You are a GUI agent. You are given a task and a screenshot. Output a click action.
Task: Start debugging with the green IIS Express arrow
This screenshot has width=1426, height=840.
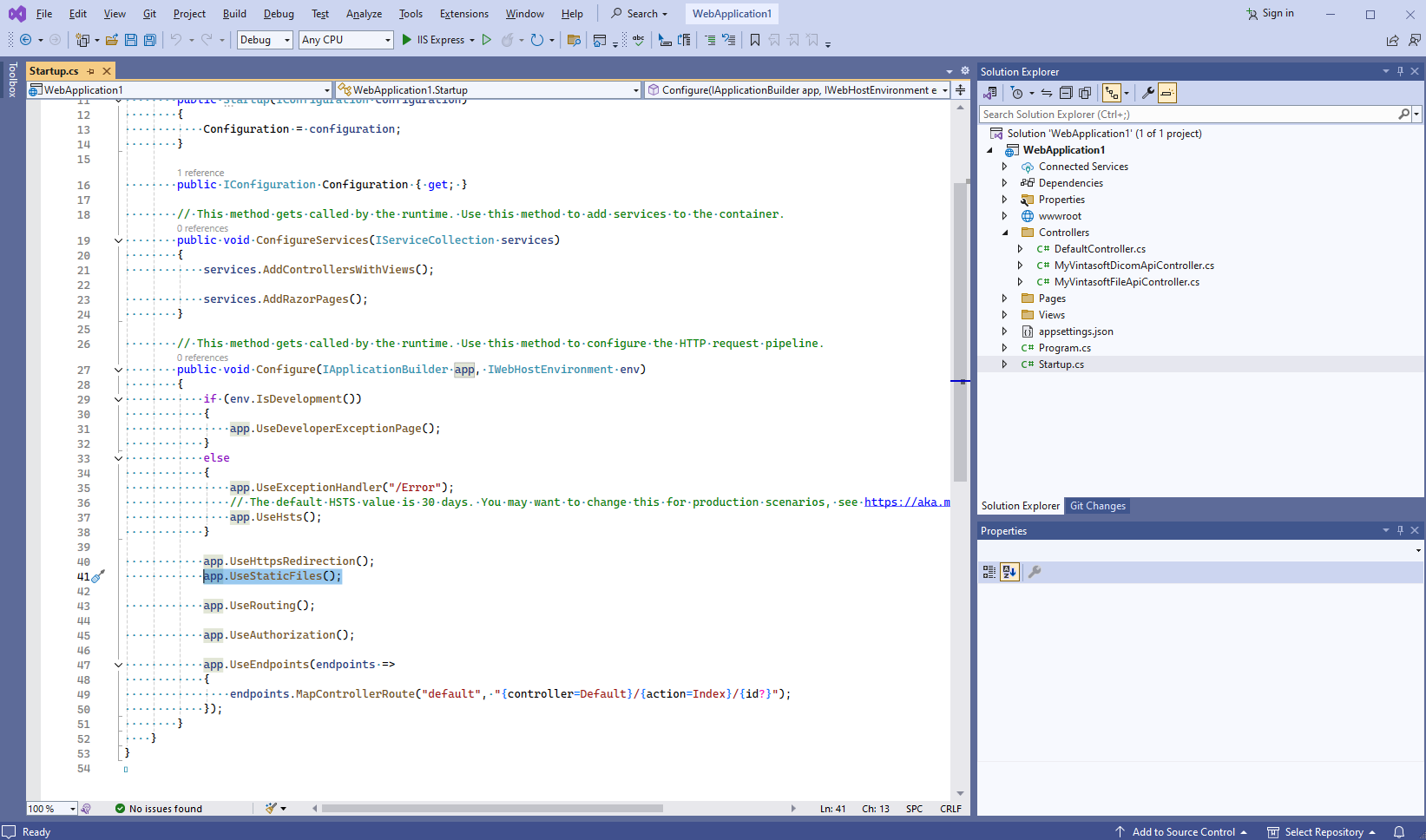[406, 40]
